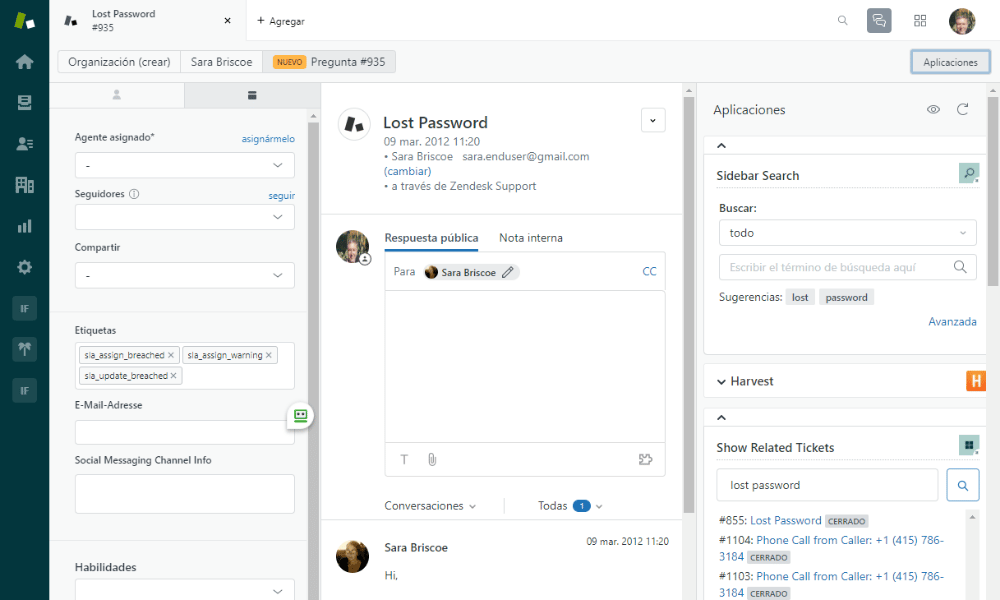Viewport: 1000px width, 600px height.
Task: Open the search magnifier in top bar
Action: (x=842, y=20)
